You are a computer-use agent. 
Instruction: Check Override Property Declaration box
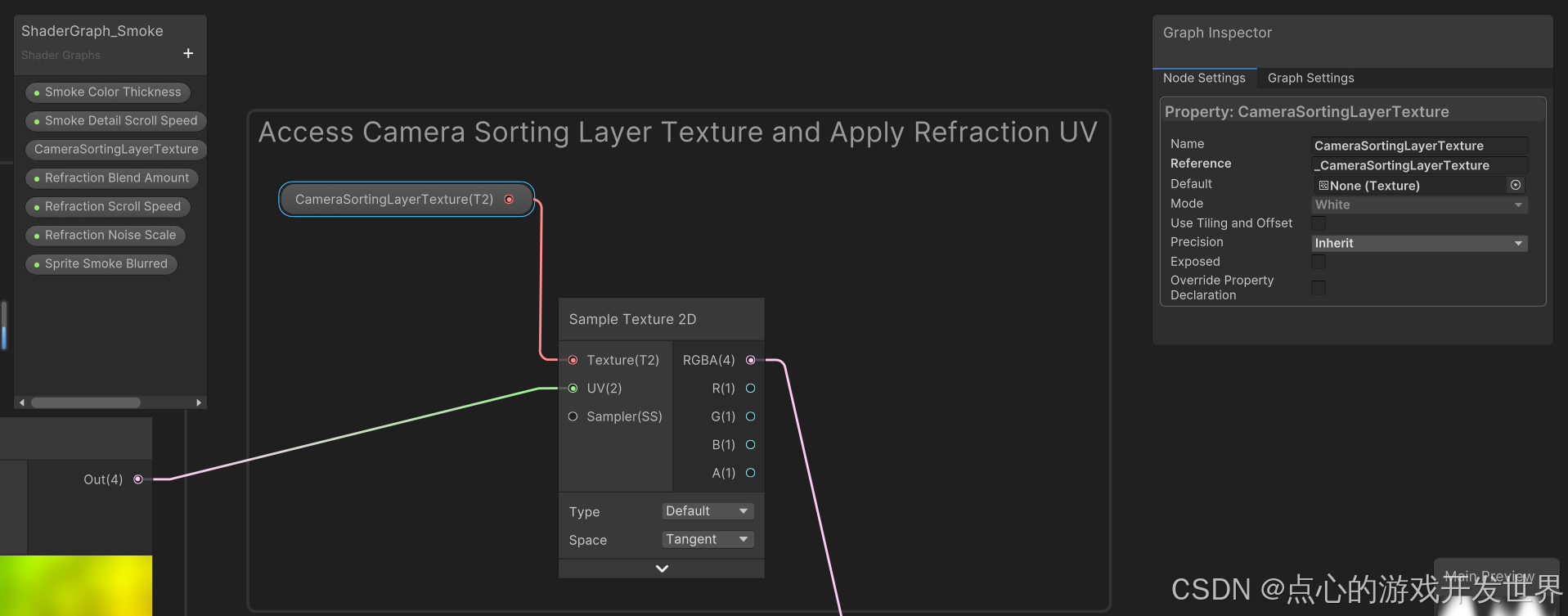pos(1319,287)
